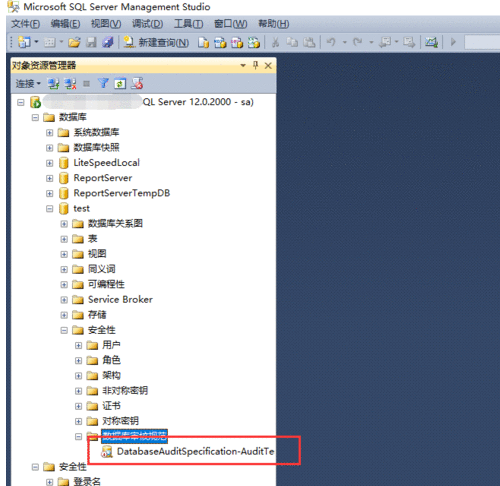The image size is (500, 486).
Task: Toggle the auto-hide pin on 对象资源管理器
Action: (256, 65)
